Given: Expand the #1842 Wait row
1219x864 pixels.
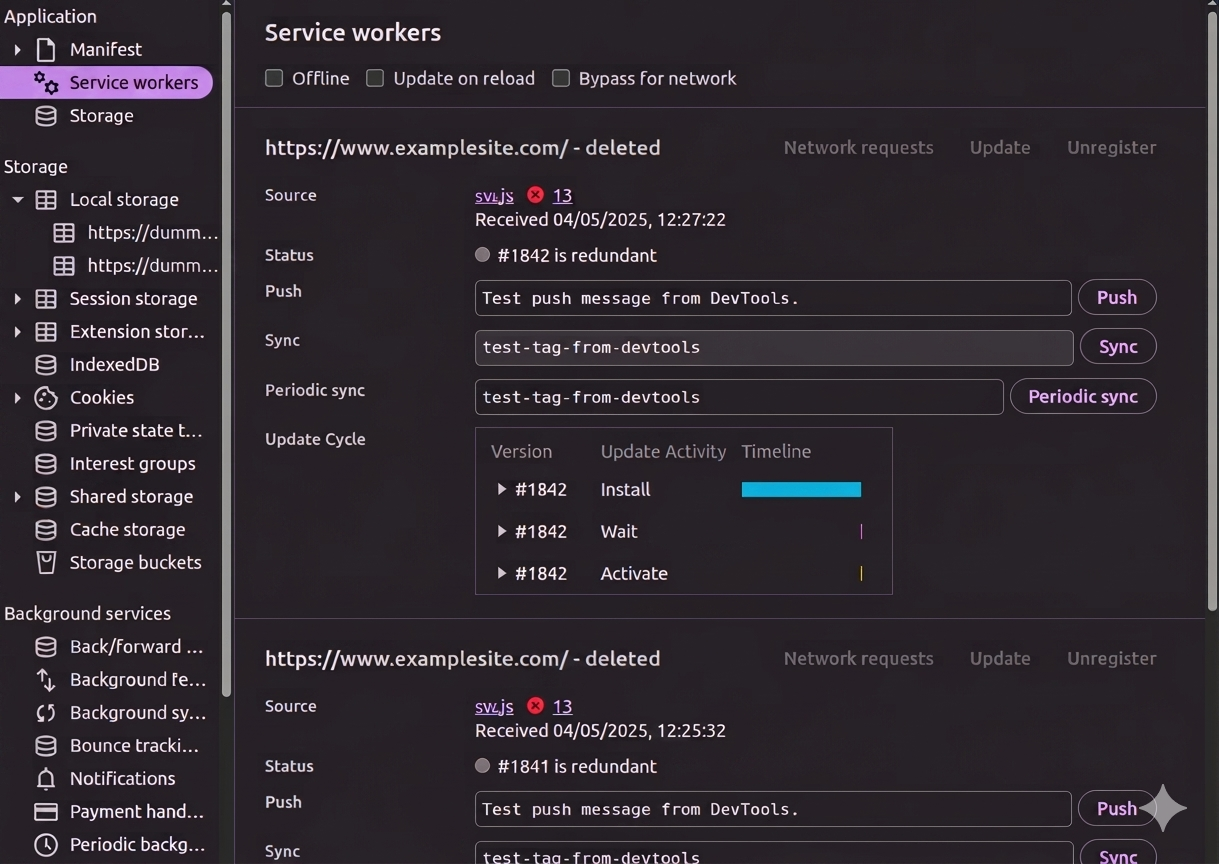Looking at the screenshot, I should [501, 531].
